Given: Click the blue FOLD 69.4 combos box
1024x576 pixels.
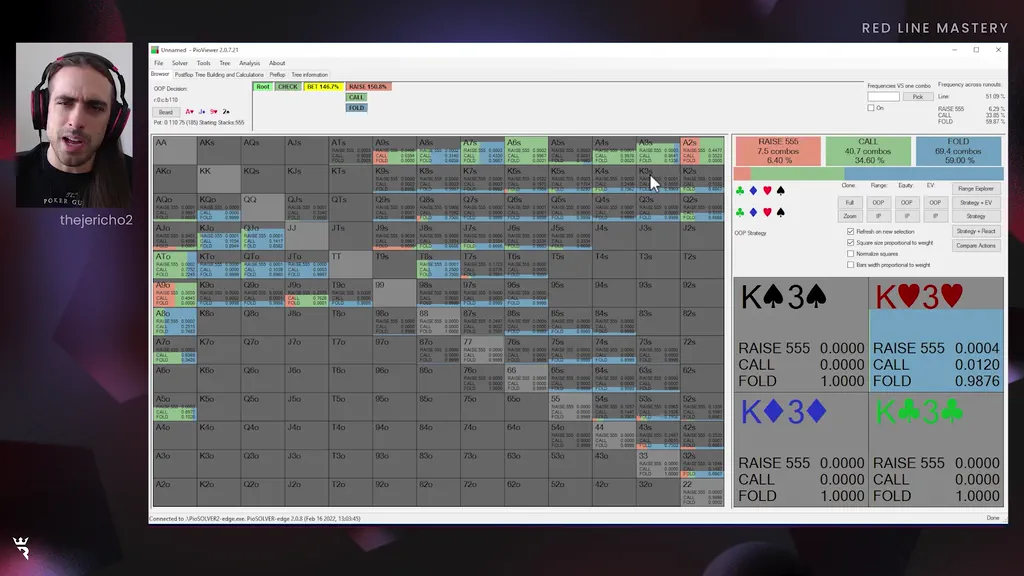Looking at the screenshot, I should (x=958, y=151).
